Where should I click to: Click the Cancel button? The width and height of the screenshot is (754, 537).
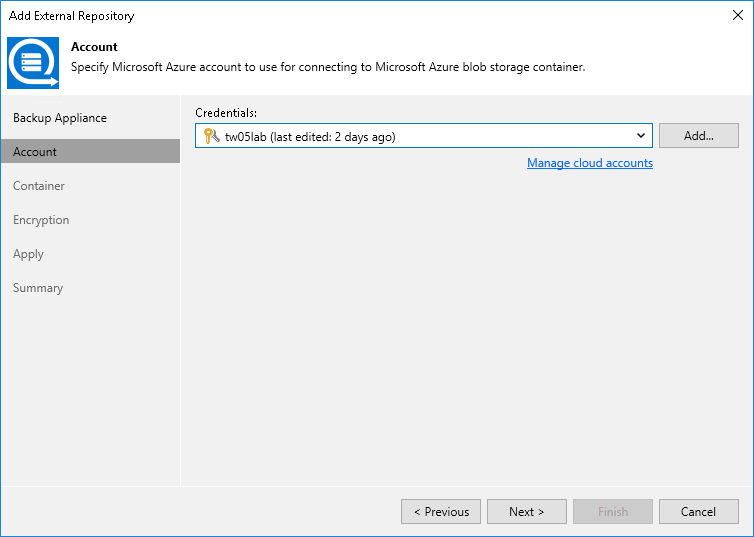pyautogui.click(x=699, y=512)
